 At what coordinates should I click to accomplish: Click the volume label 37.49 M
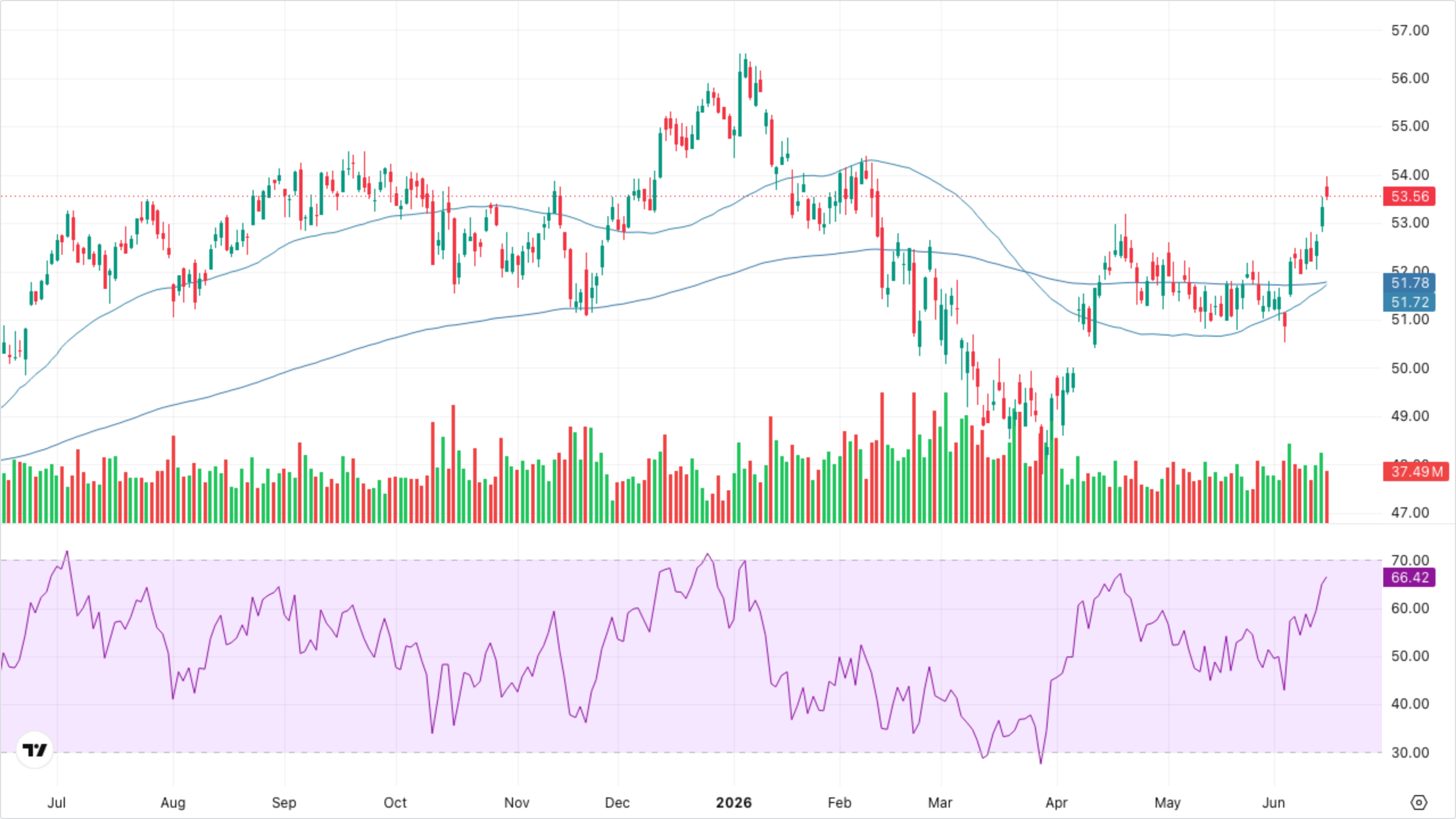1416,471
